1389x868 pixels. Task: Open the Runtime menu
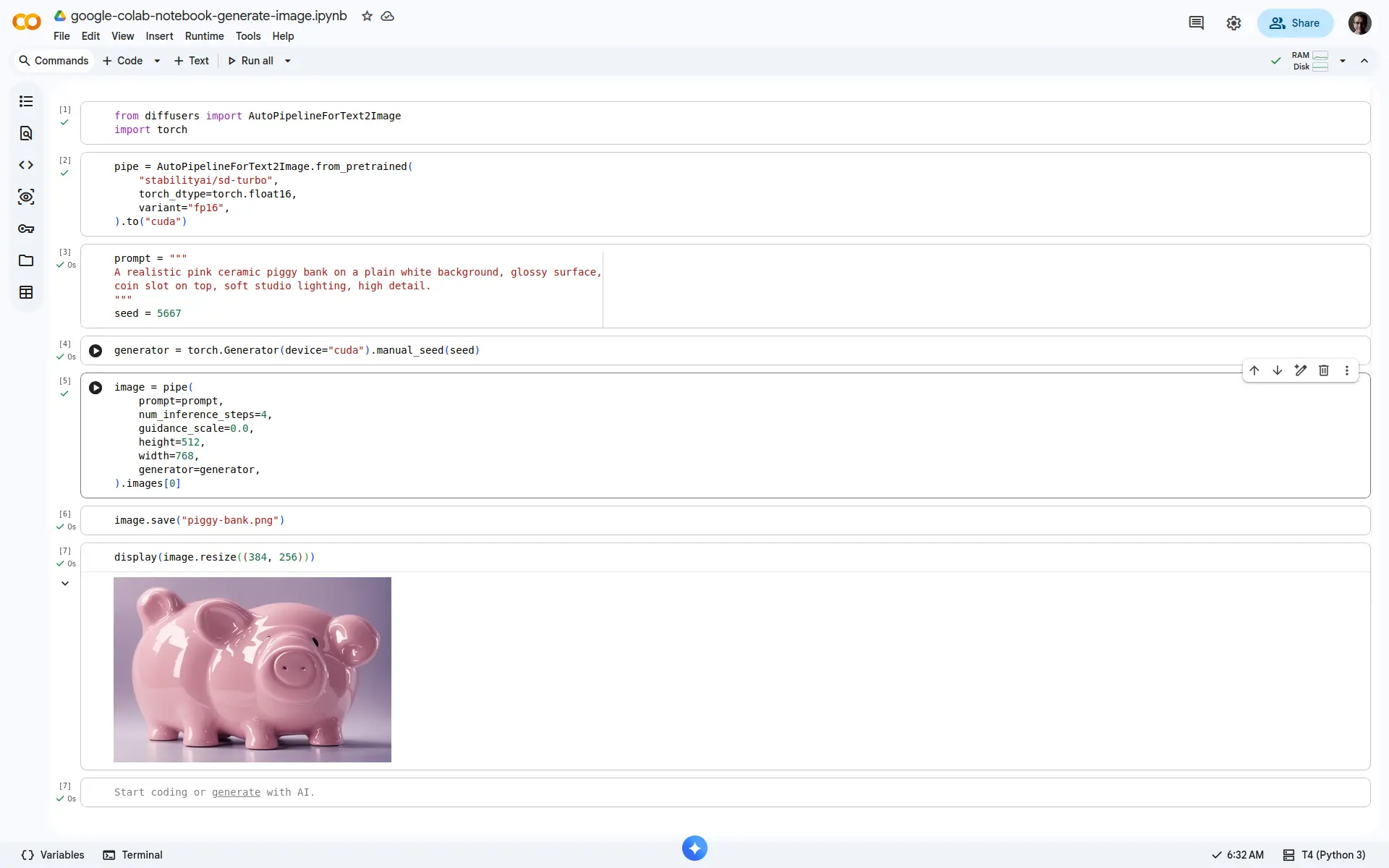coord(204,36)
